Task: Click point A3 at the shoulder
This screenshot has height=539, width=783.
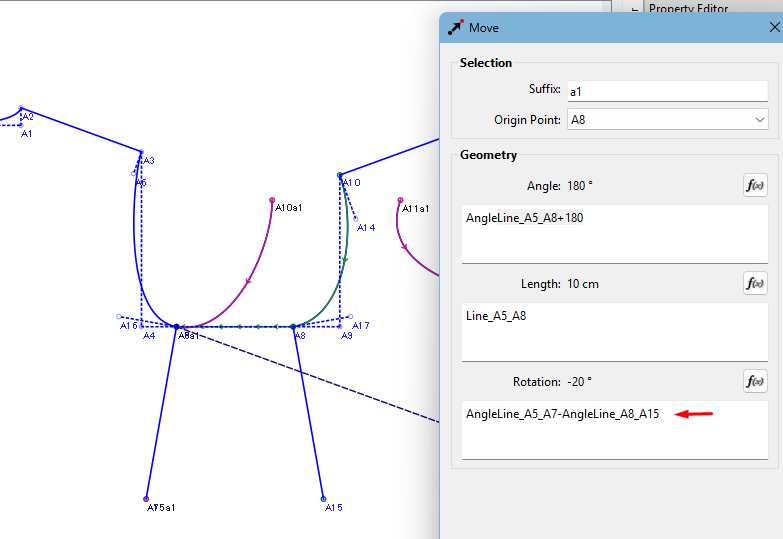Action: [141, 152]
